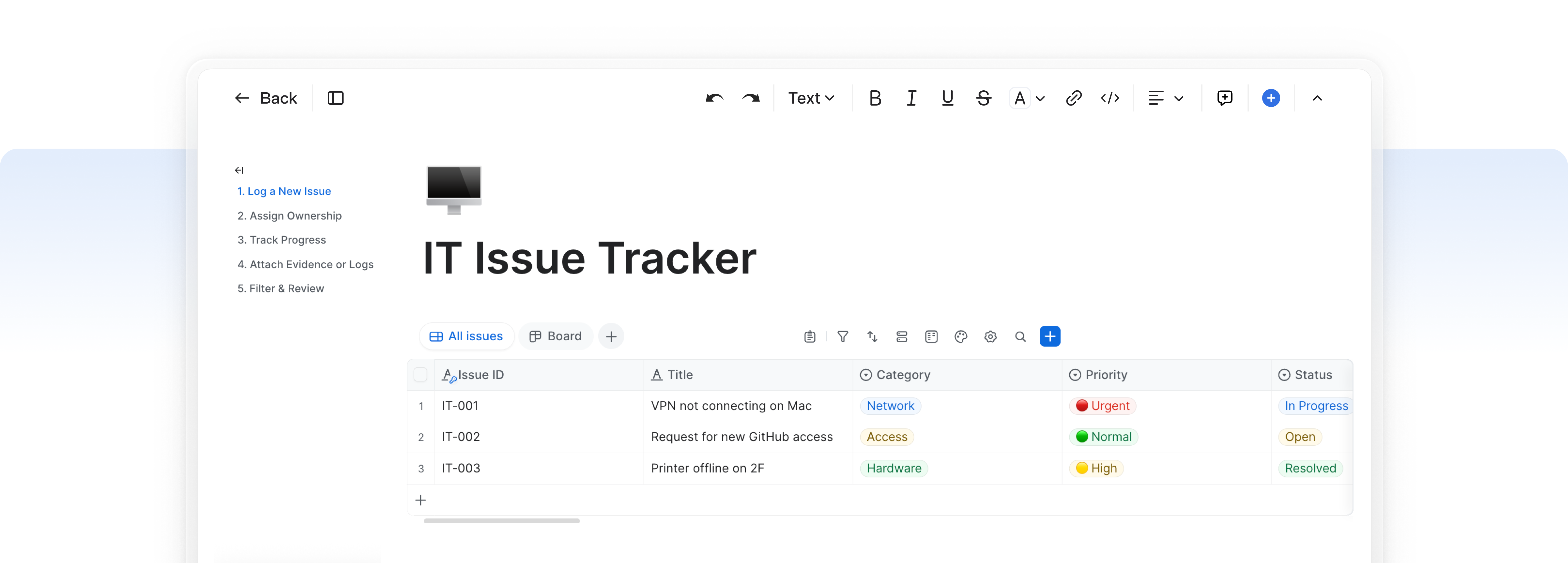Open the table settings gear icon
This screenshot has width=1568, height=563.
pyautogui.click(x=990, y=337)
